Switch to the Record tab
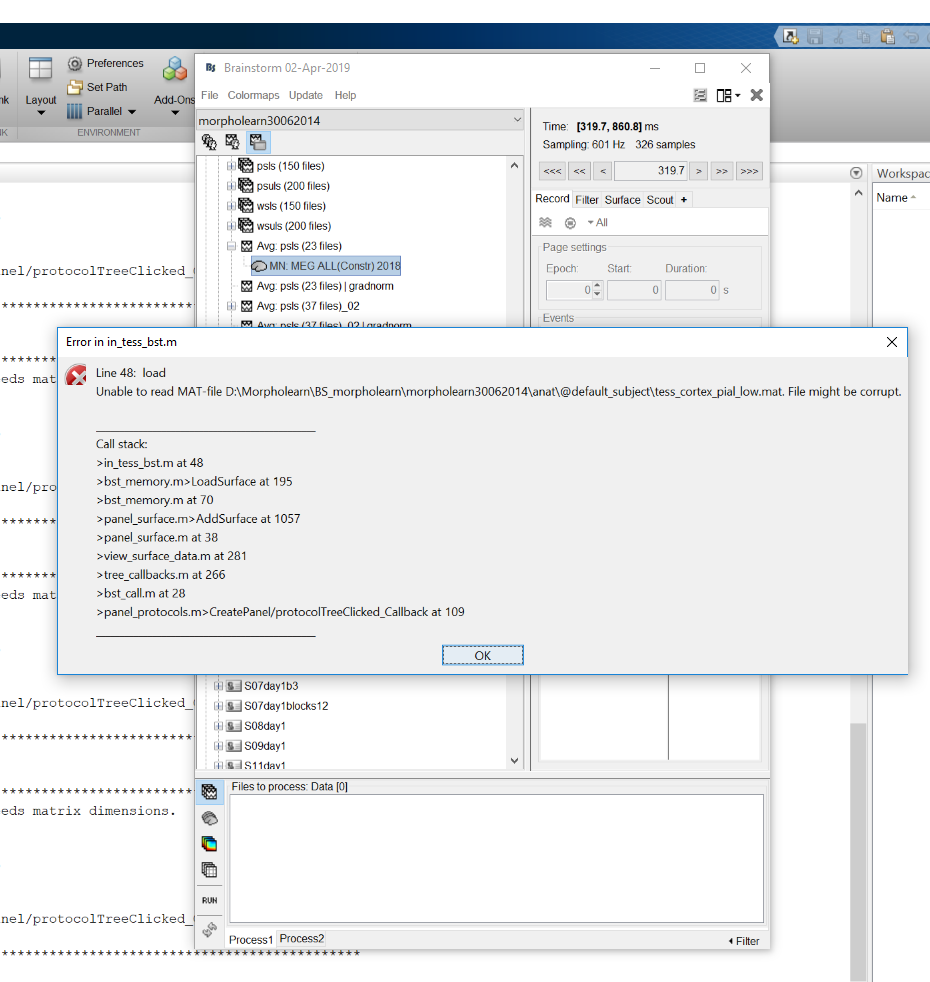Image resolution: width=930 pixels, height=982 pixels. point(552,199)
